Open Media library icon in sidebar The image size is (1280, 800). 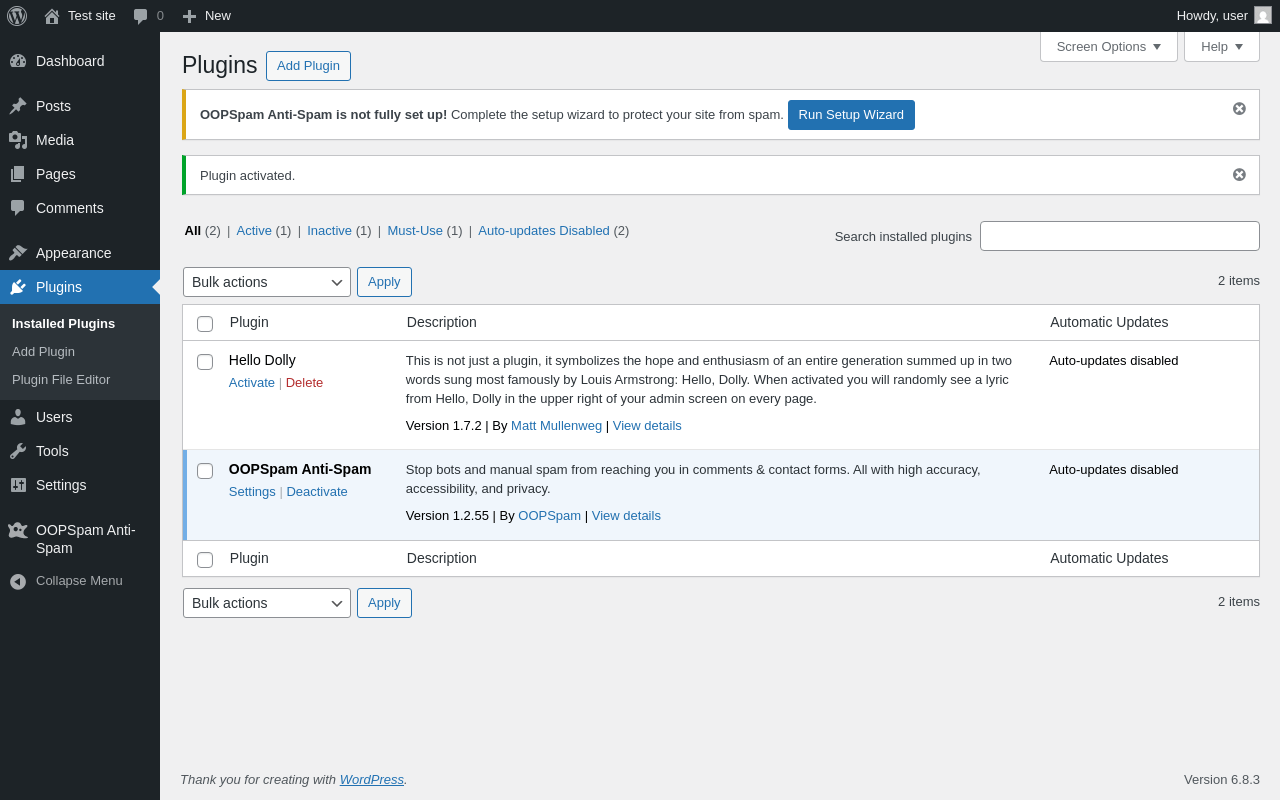[x=18, y=140]
